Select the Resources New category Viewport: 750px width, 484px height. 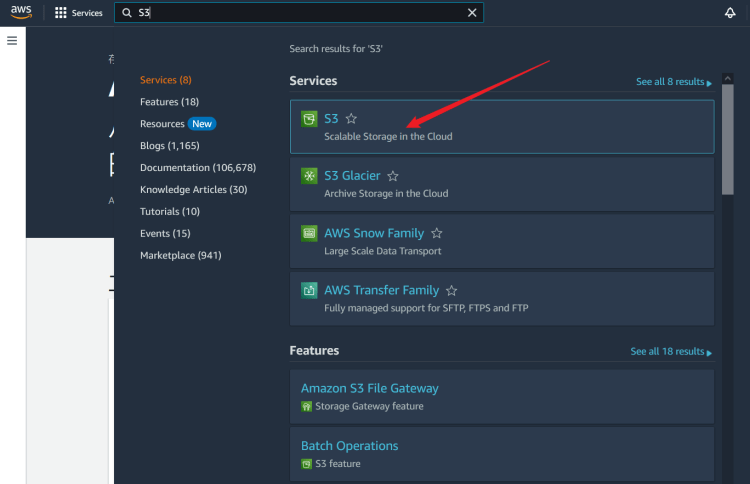(178, 124)
